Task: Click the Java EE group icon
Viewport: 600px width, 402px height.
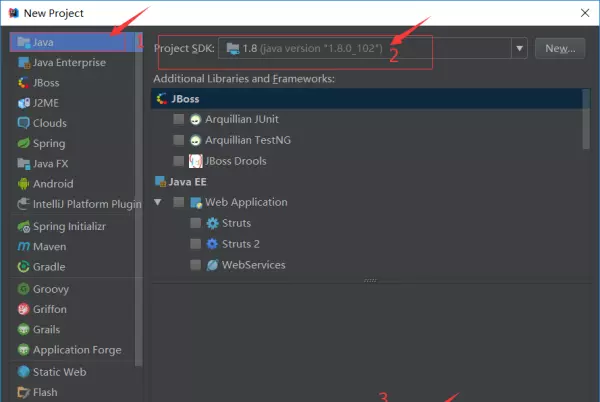Action: tap(160, 182)
